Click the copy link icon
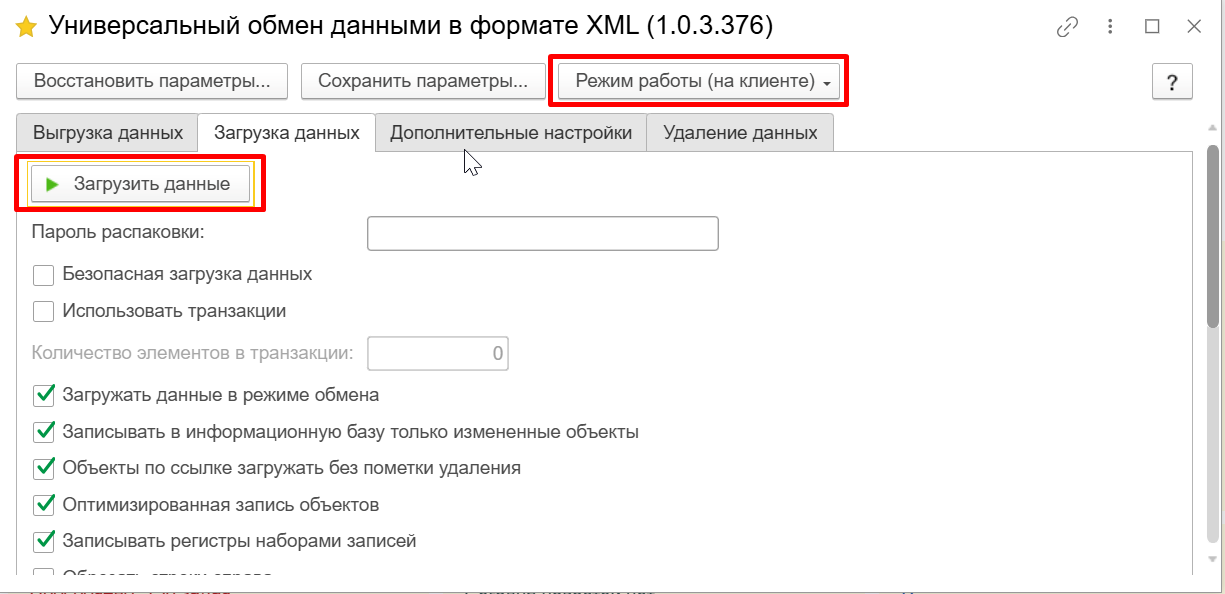Image resolution: width=1225 pixels, height=594 pixels. pyautogui.click(x=1067, y=27)
